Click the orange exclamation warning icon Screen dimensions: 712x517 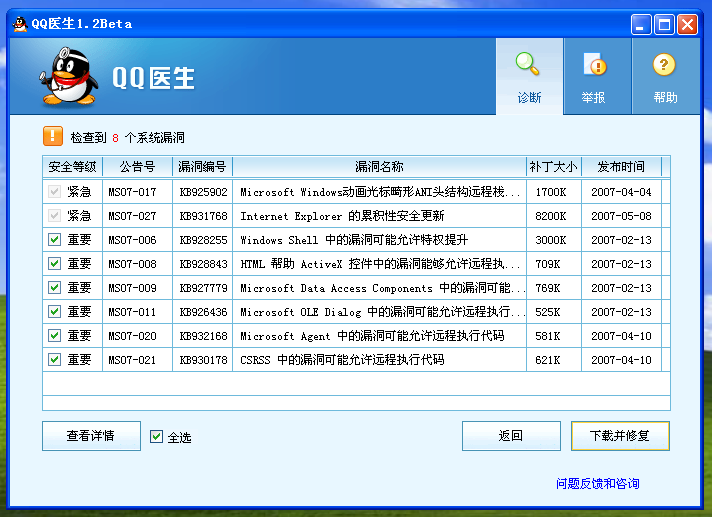point(53,136)
